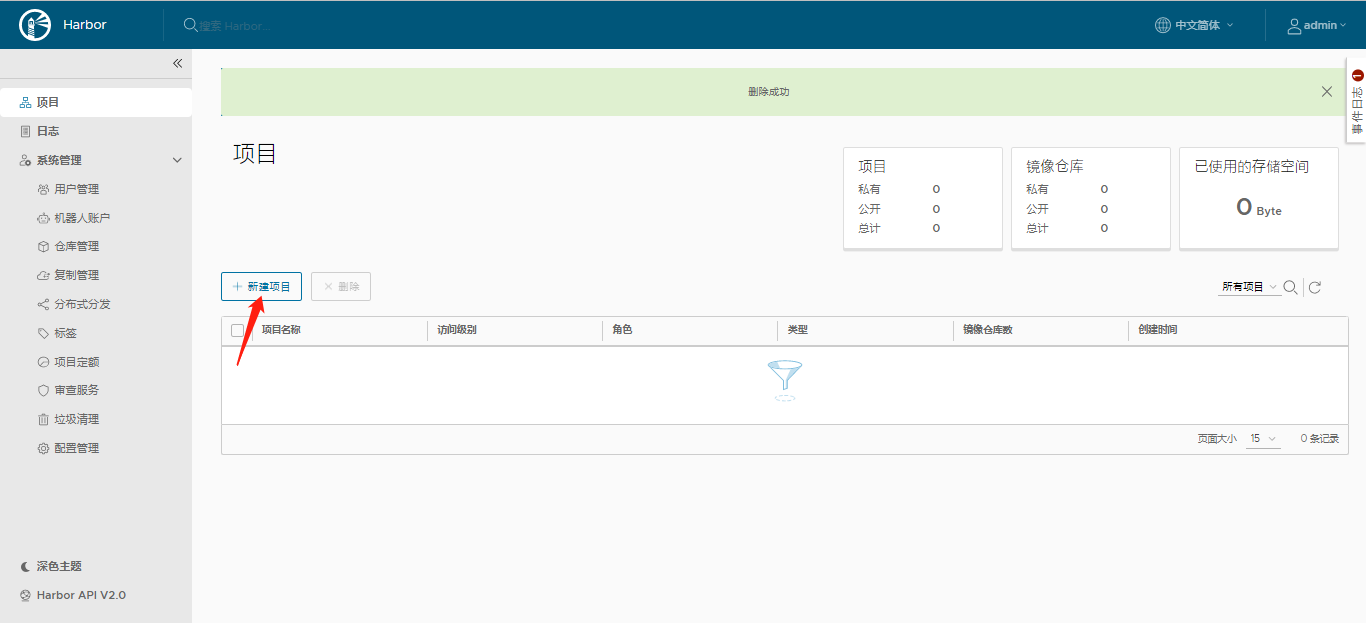Click the 项目 sidebar icon
1366x623 pixels.
tap(26, 102)
